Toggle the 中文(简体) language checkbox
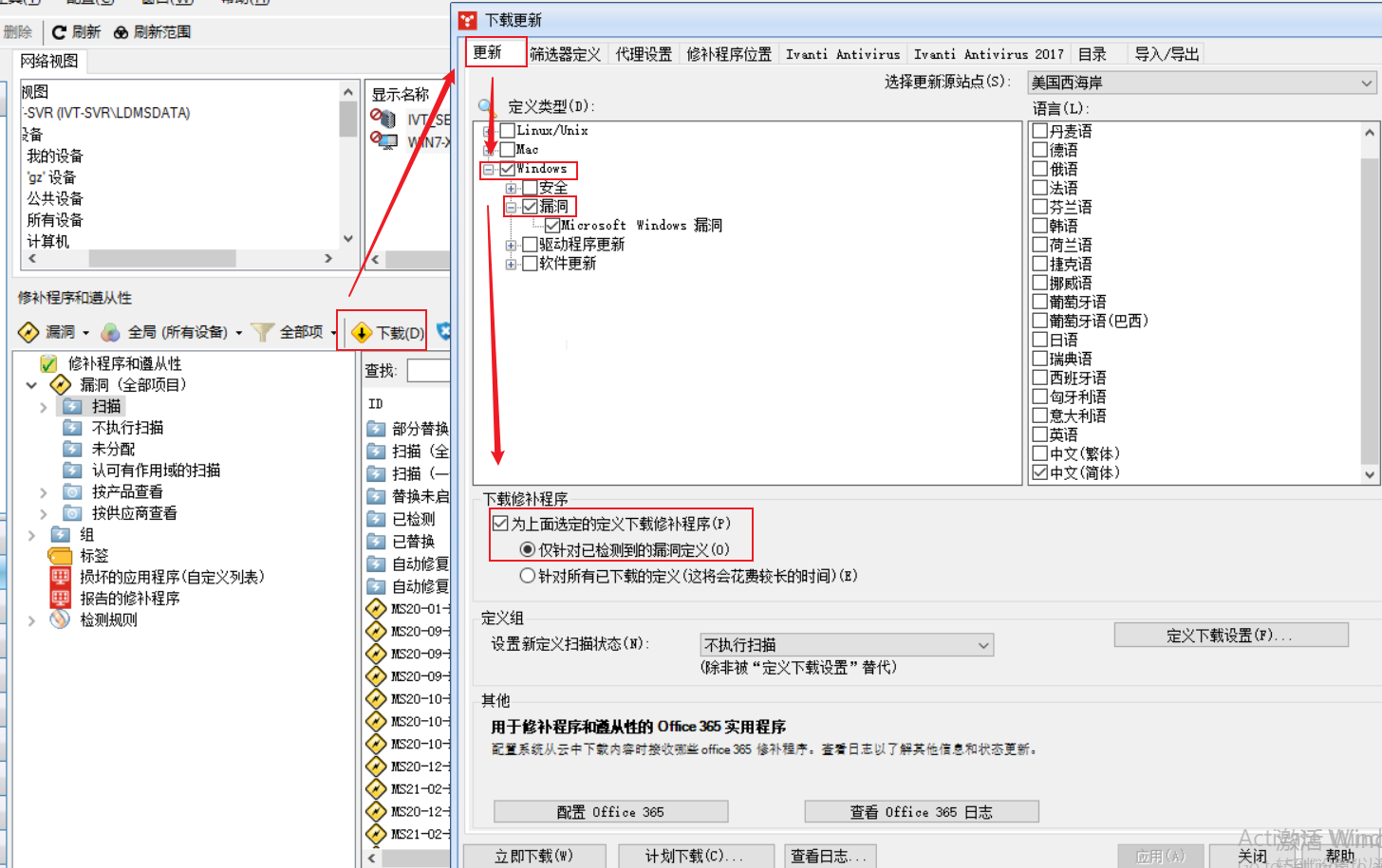 (x=1040, y=472)
